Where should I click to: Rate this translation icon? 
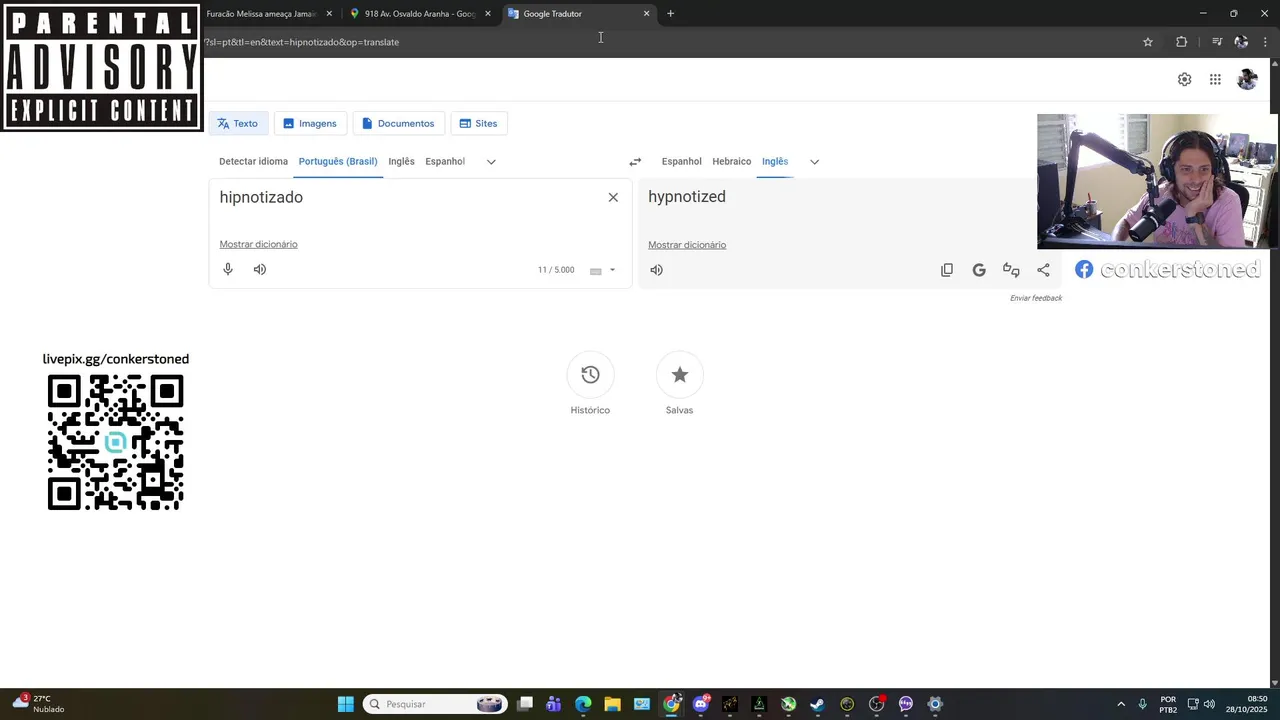(x=1011, y=270)
